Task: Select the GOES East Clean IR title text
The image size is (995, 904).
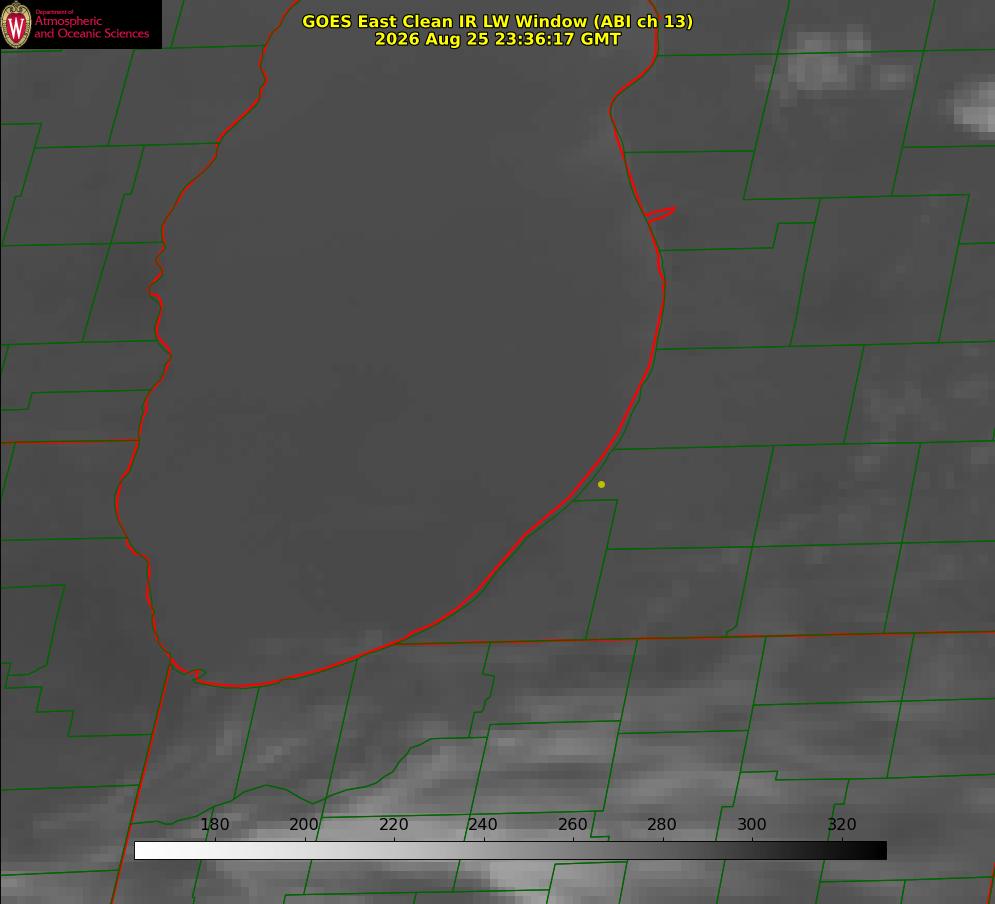Action: [498, 21]
